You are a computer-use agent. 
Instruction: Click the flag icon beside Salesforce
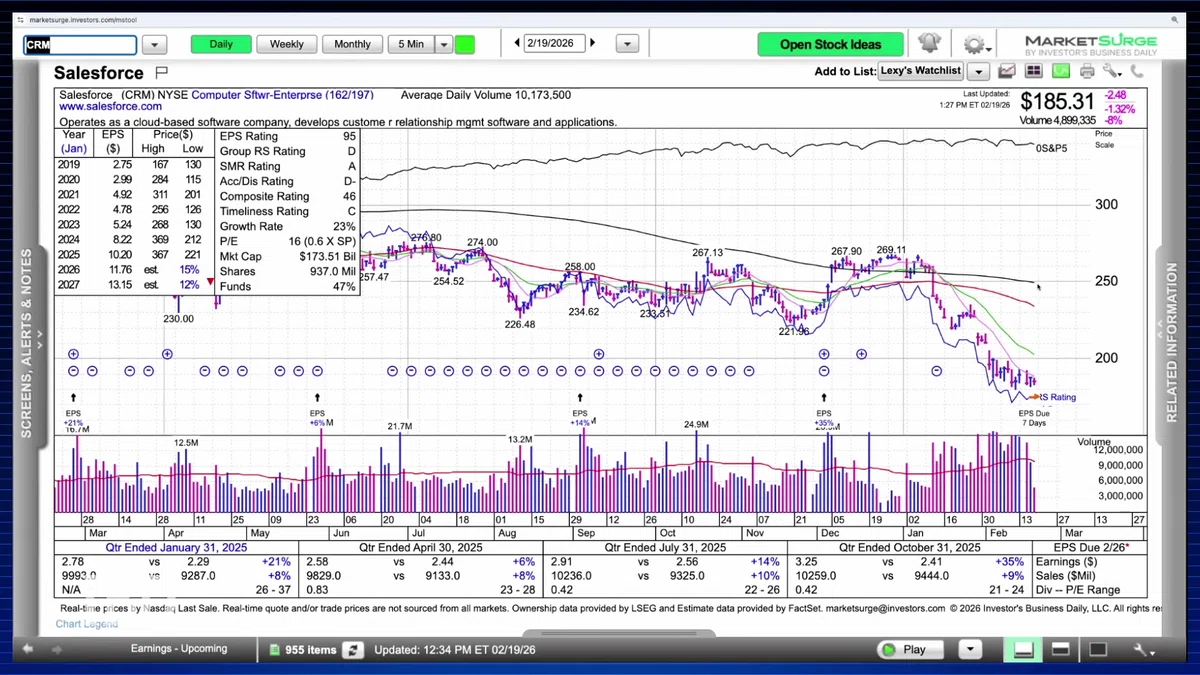point(162,72)
